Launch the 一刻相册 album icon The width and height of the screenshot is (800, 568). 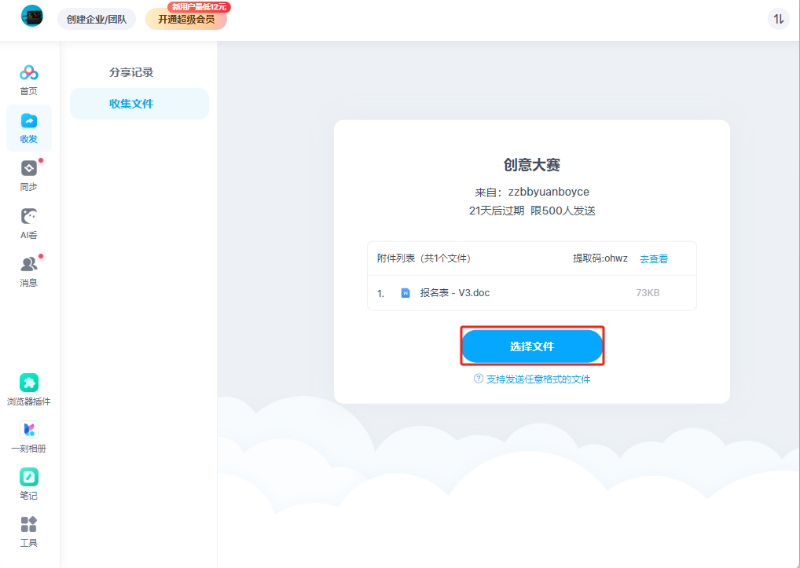(29, 430)
